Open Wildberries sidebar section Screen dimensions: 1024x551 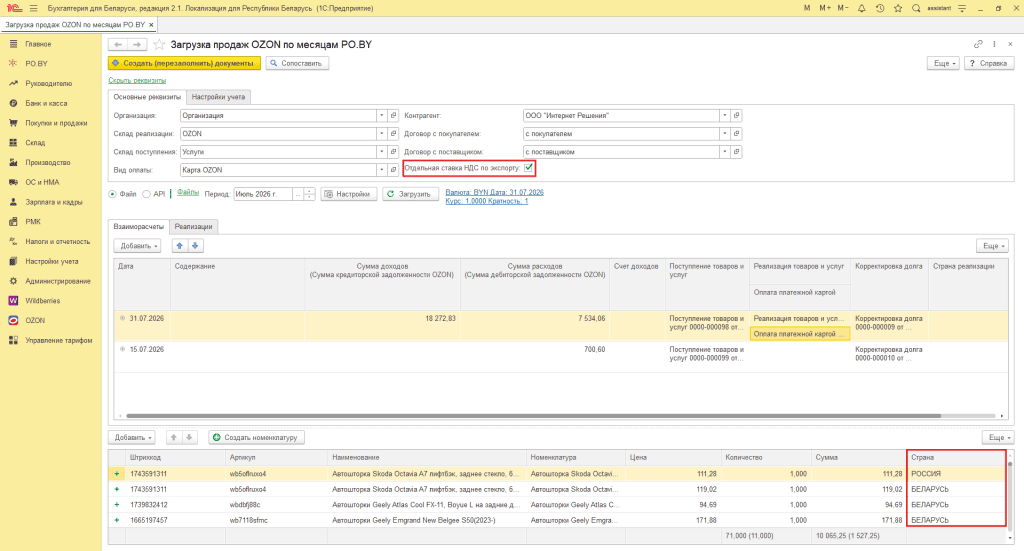(42, 300)
